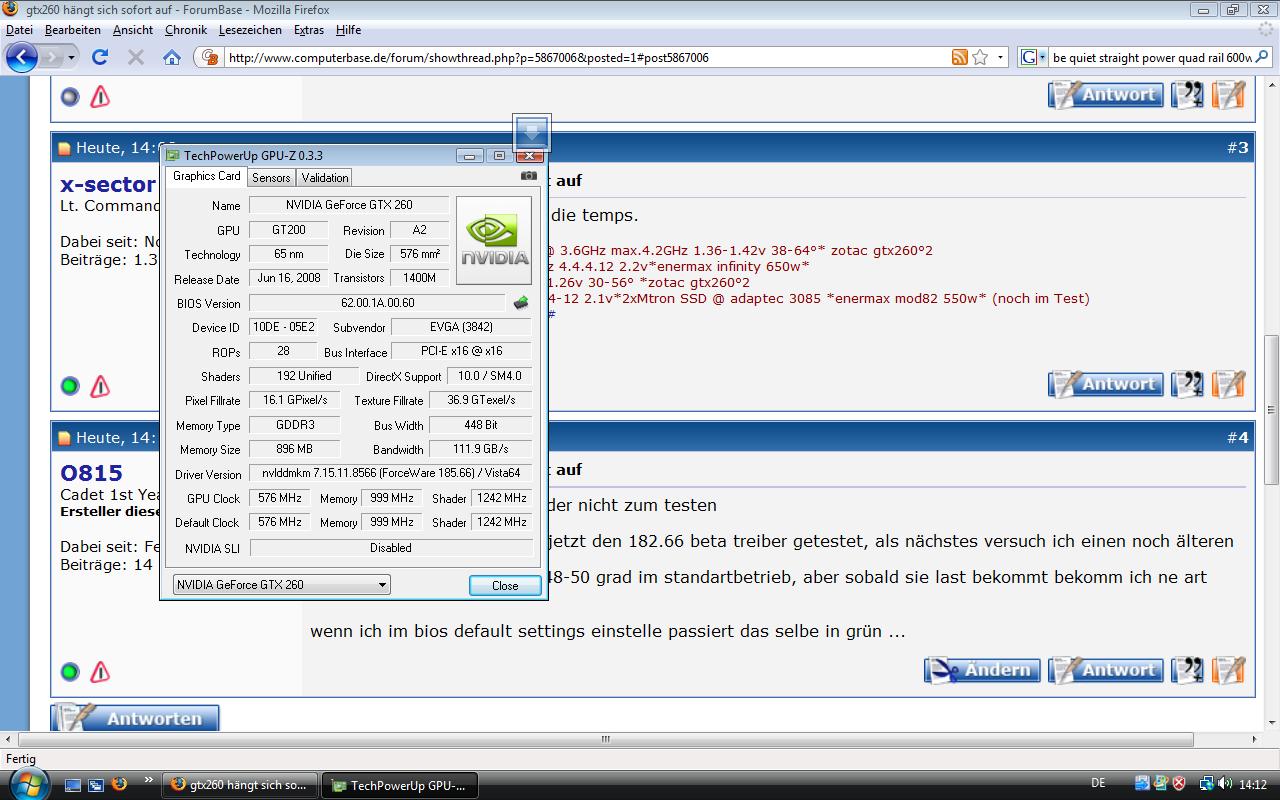Switch to the Sensors tab in GPU-Z
Image resolution: width=1280 pixels, height=800 pixels.
click(271, 178)
